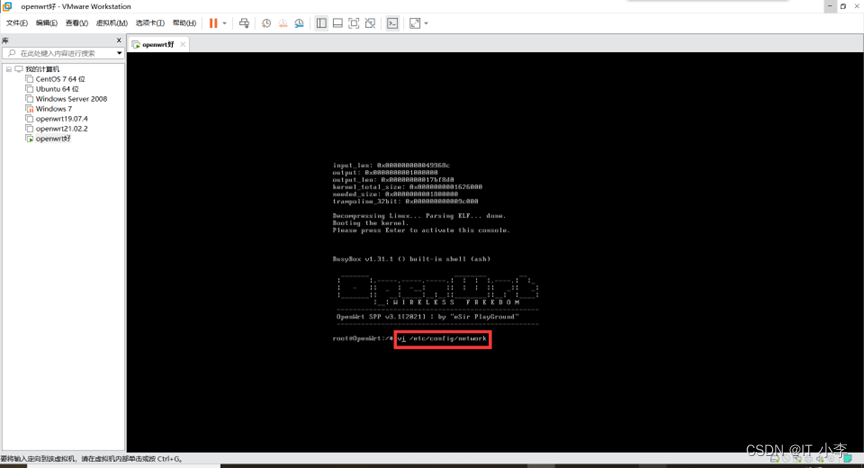Close the openwrt好 tab
Image resolution: width=864 pixels, height=468 pixels.
click(183, 45)
